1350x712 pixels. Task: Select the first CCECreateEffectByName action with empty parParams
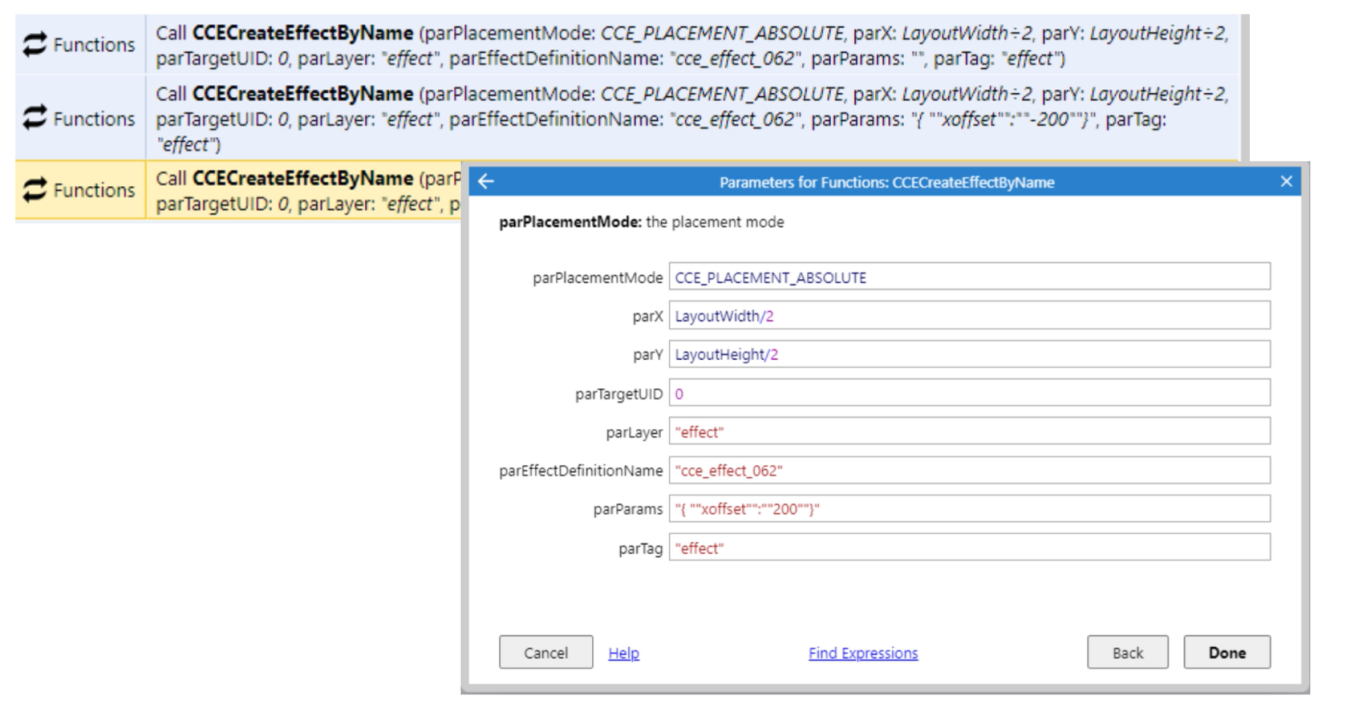coord(690,46)
